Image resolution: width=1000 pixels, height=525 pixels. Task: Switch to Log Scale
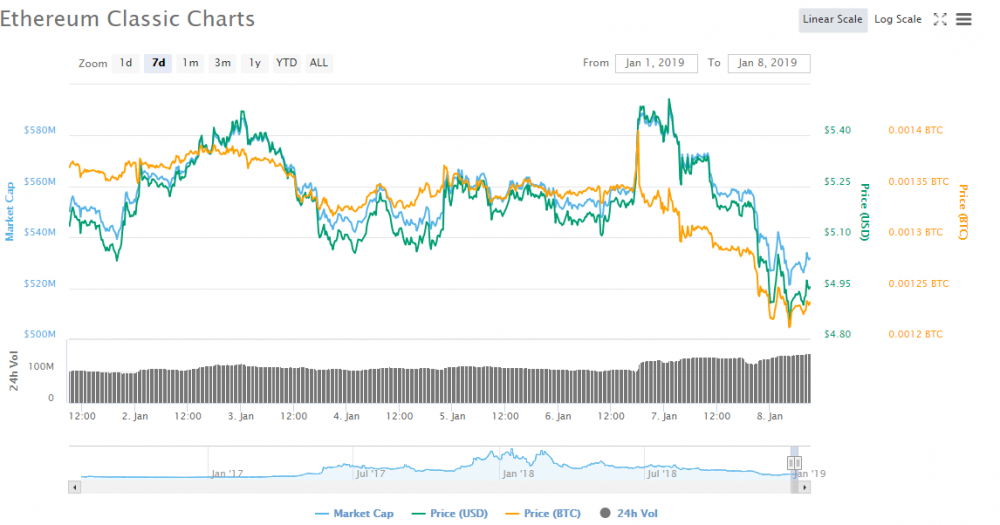(897, 20)
